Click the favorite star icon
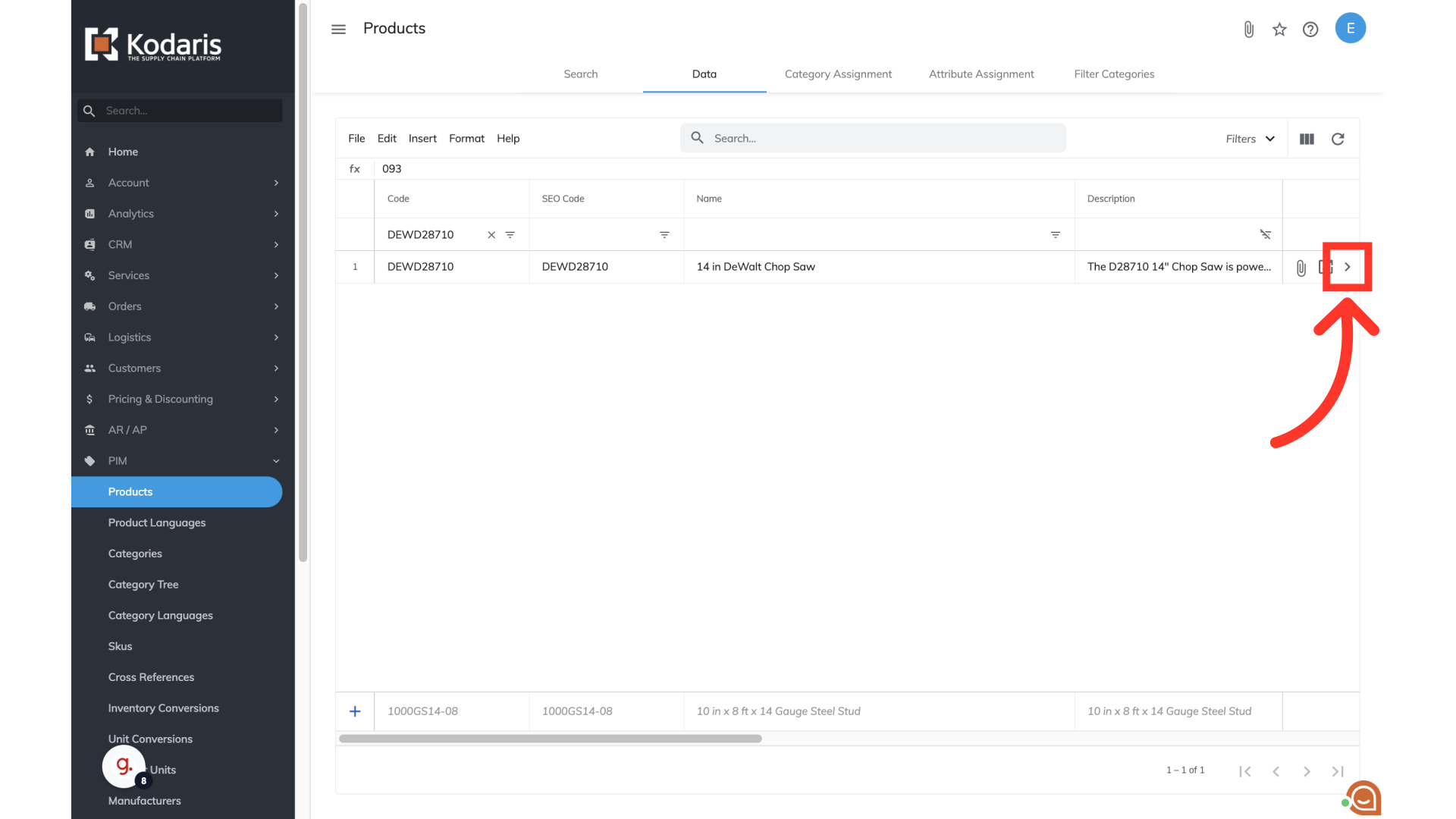1456x819 pixels. coord(1279,29)
